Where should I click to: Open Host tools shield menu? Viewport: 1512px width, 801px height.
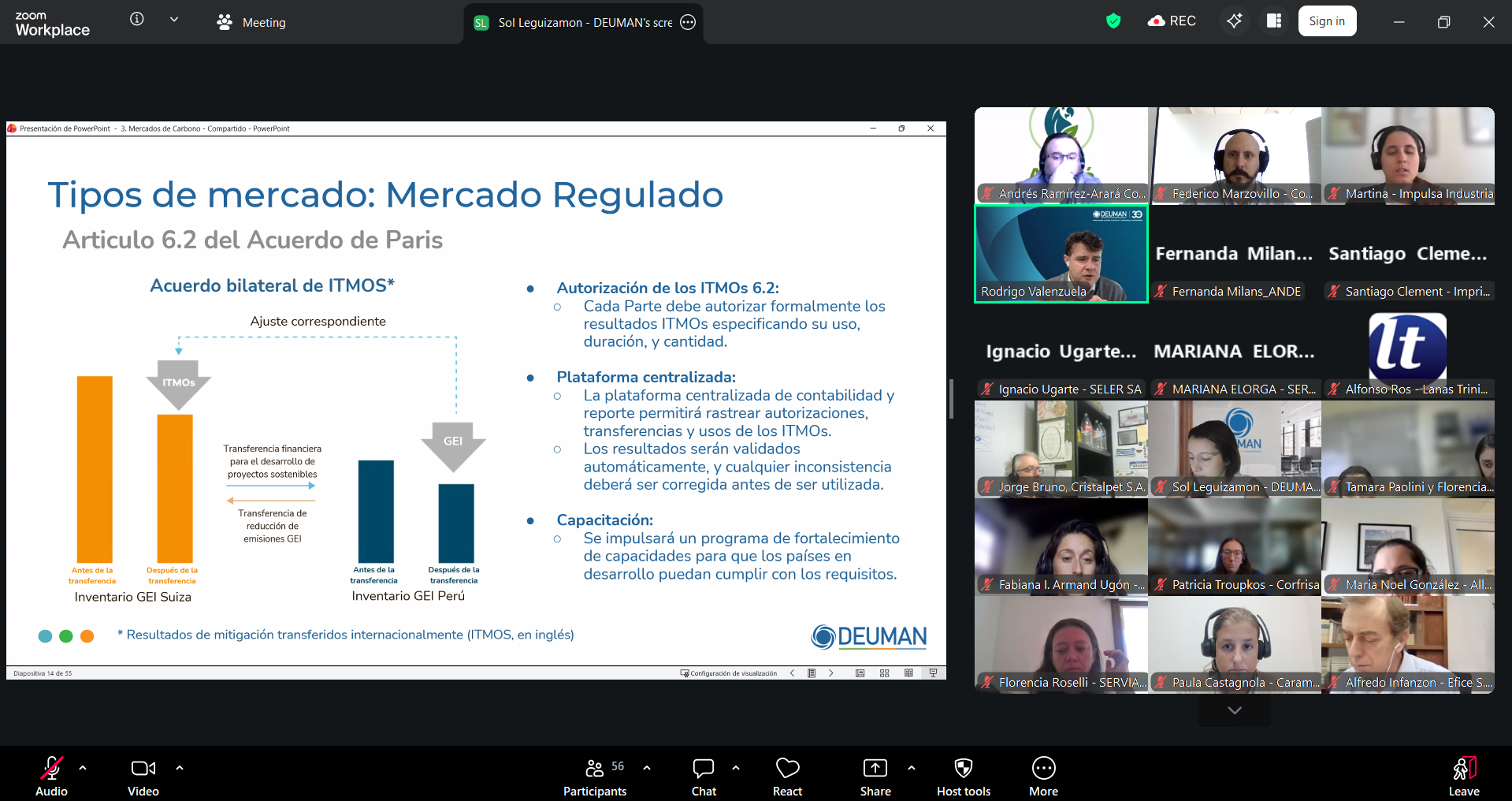[x=963, y=776]
